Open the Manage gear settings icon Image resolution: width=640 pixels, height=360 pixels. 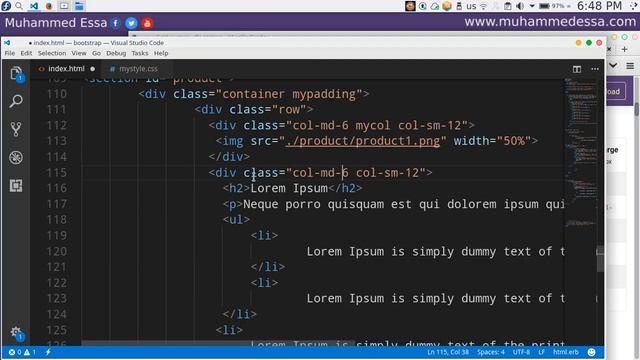coord(16,333)
